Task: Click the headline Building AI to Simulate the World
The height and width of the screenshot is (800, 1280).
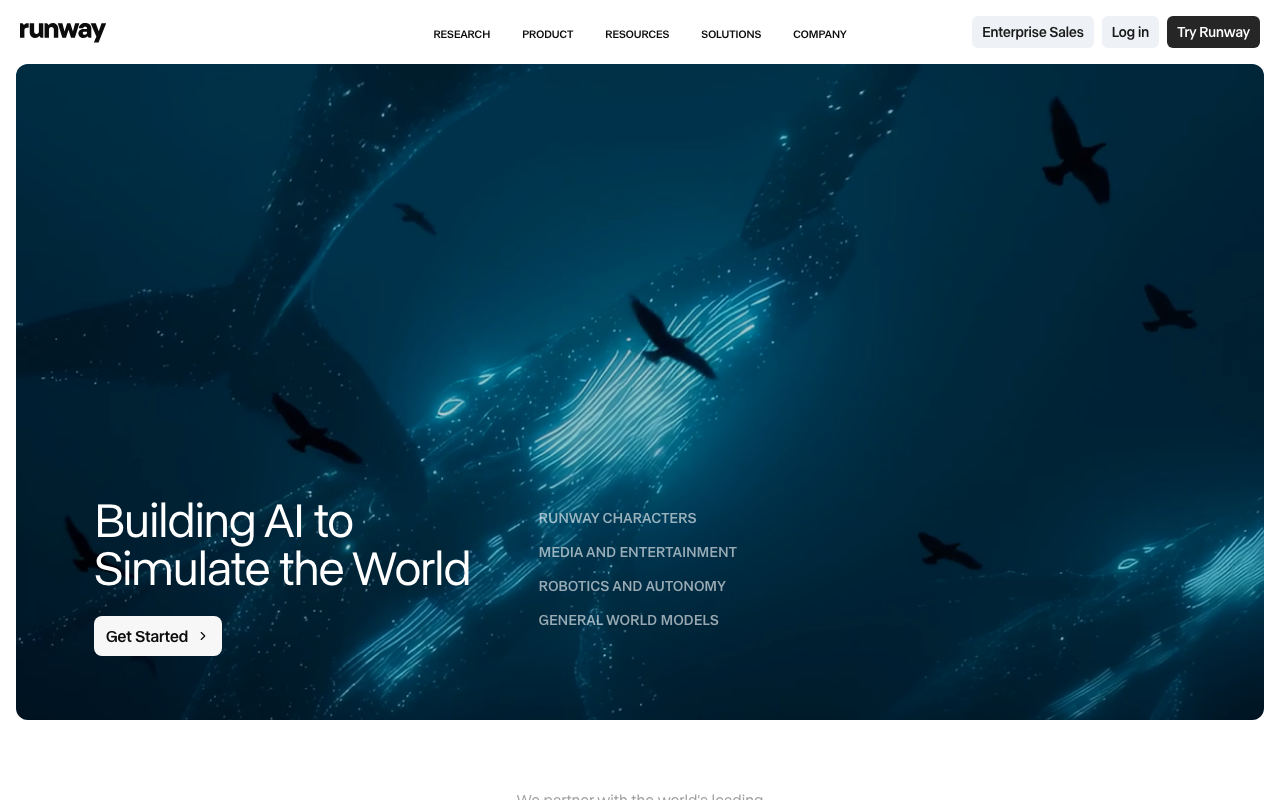Action: coord(282,545)
